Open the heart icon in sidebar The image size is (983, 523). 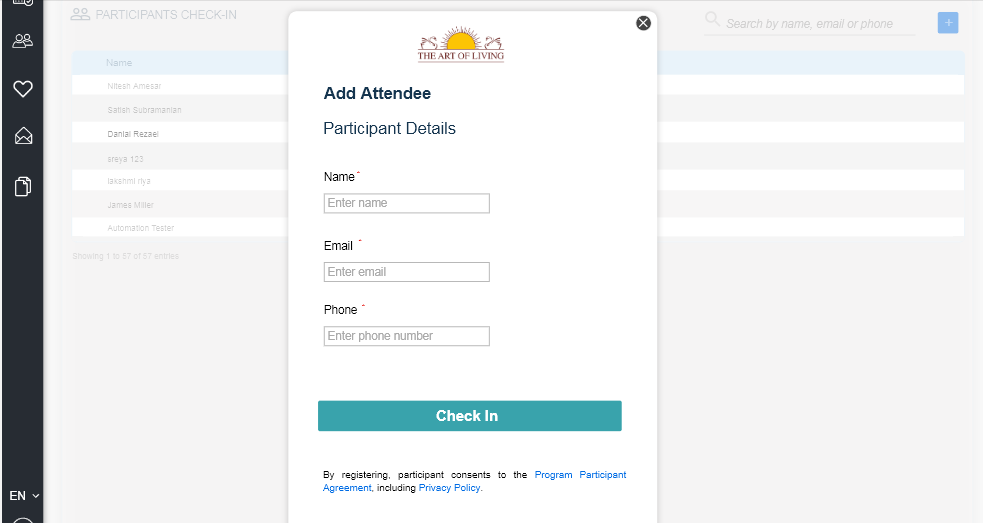pyautogui.click(x=23, y=89)
